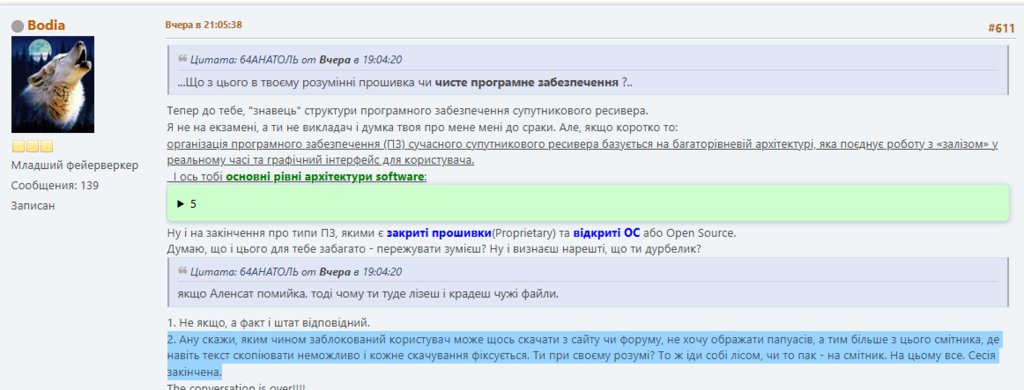Open post number #611 permalink
The image size is (1024, 390).
(1001, 27)
